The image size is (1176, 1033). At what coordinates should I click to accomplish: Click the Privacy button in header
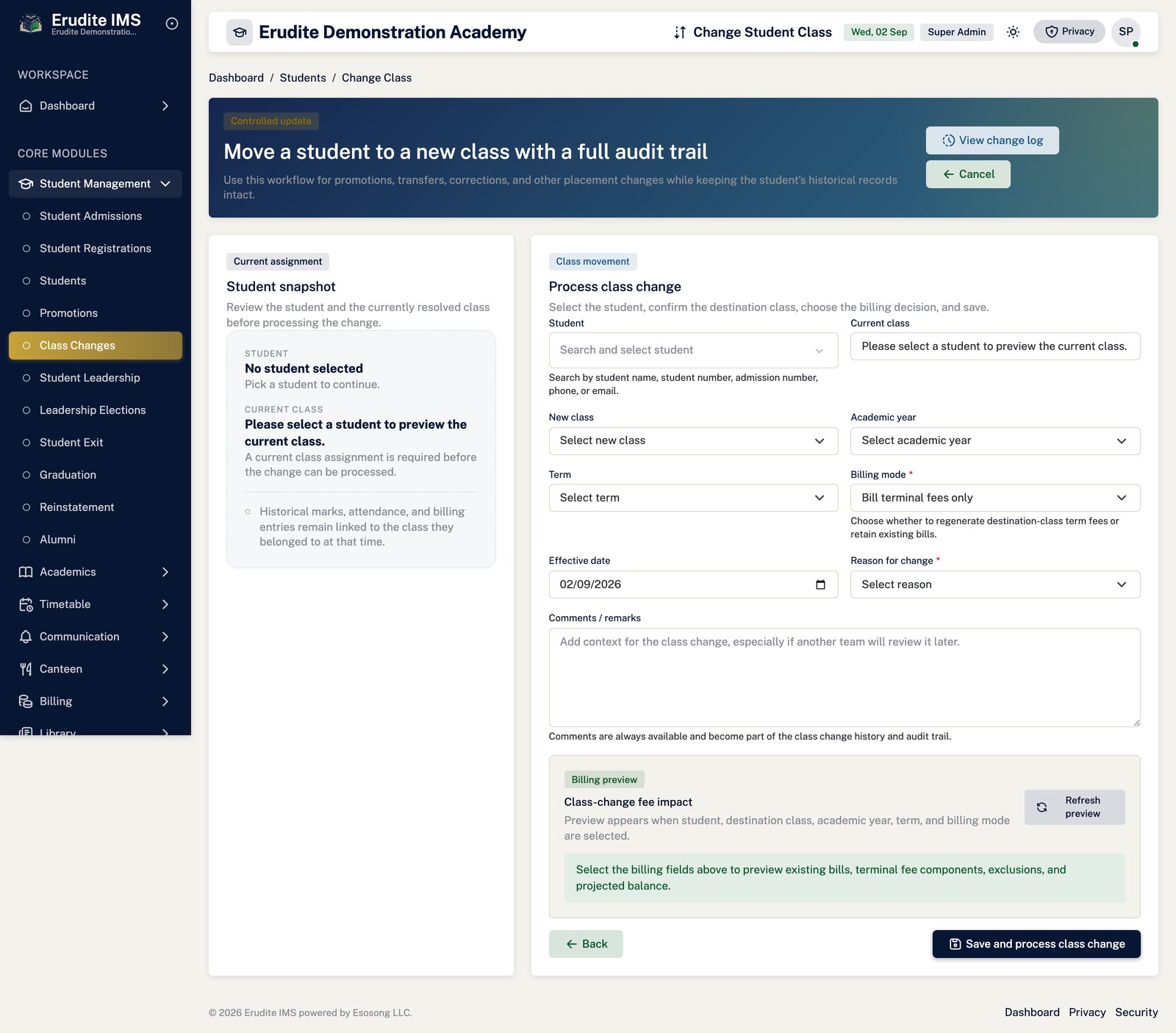coord(1069,32)
